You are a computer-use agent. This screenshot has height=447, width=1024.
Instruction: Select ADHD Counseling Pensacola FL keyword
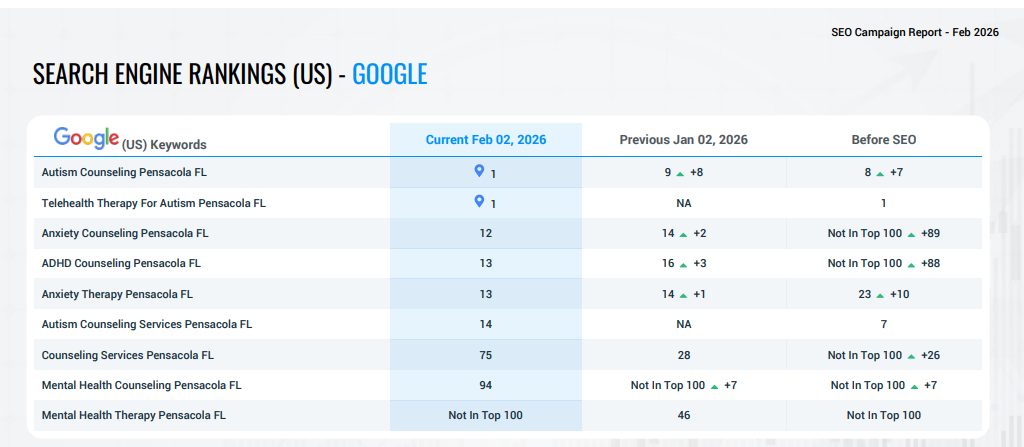tap(120, 263)
